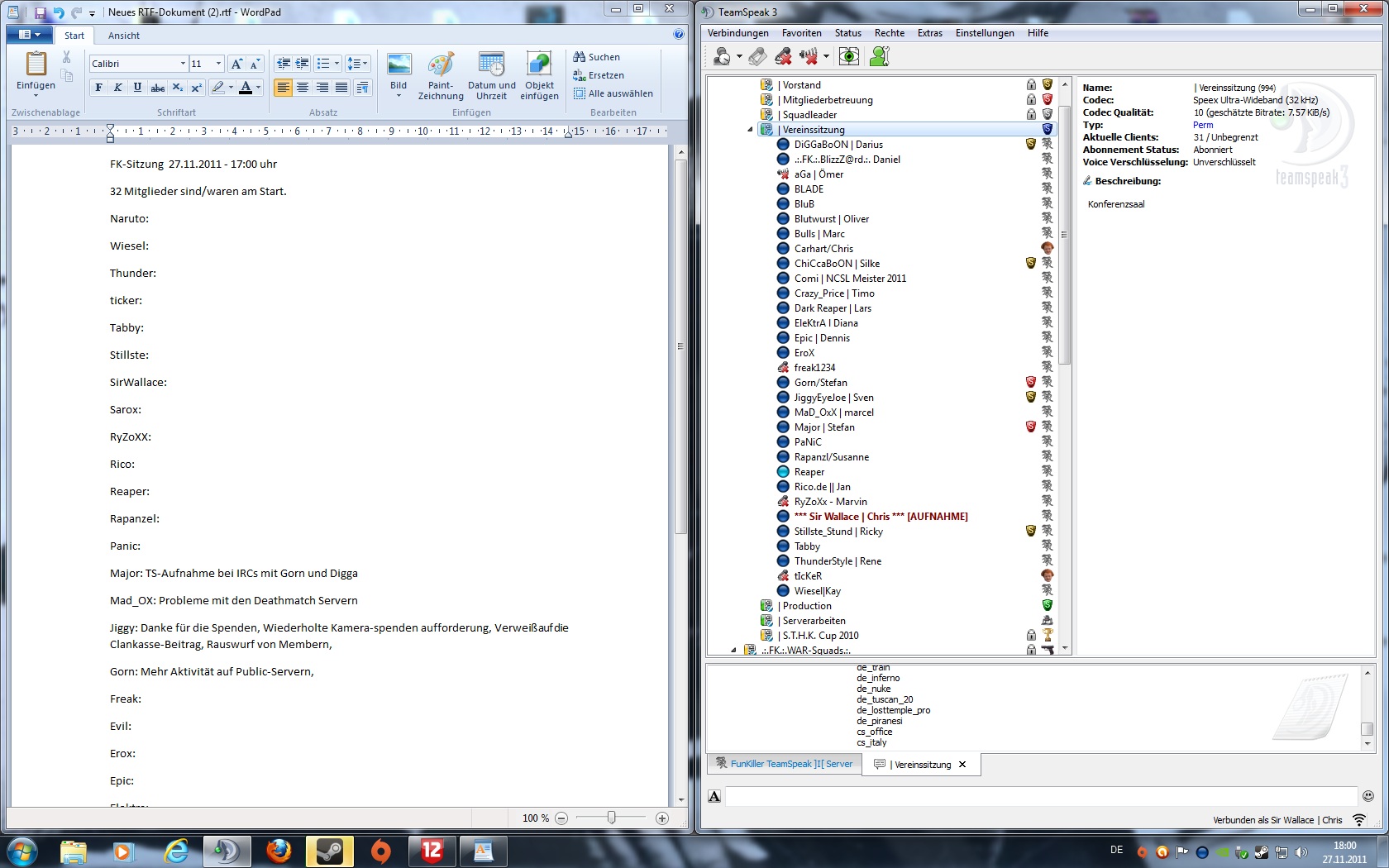This screenshot has width=1389, height=868.
Task: Increase paragraph indent in WordPad
Action: [303, 64]
